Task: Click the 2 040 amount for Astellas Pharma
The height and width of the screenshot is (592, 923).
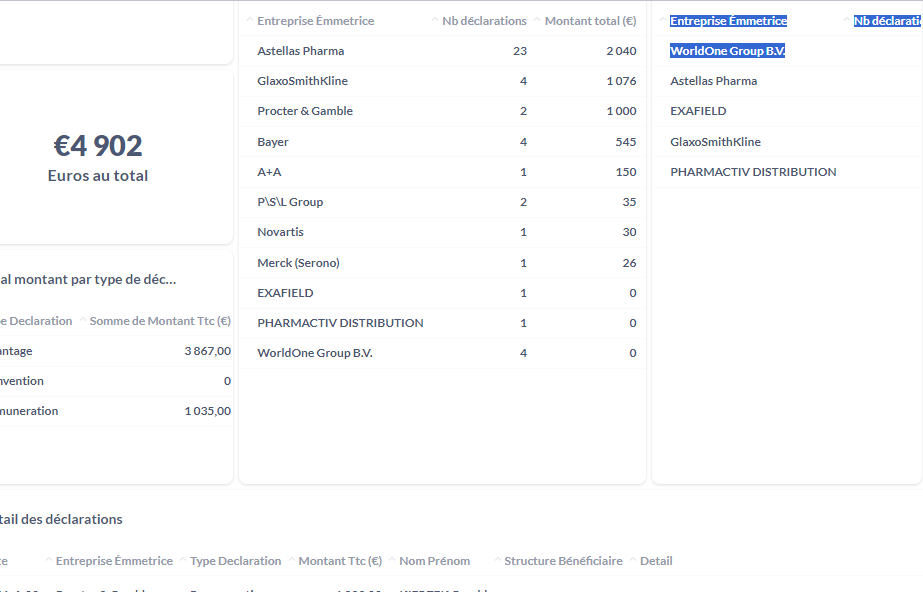Action: 621,51
